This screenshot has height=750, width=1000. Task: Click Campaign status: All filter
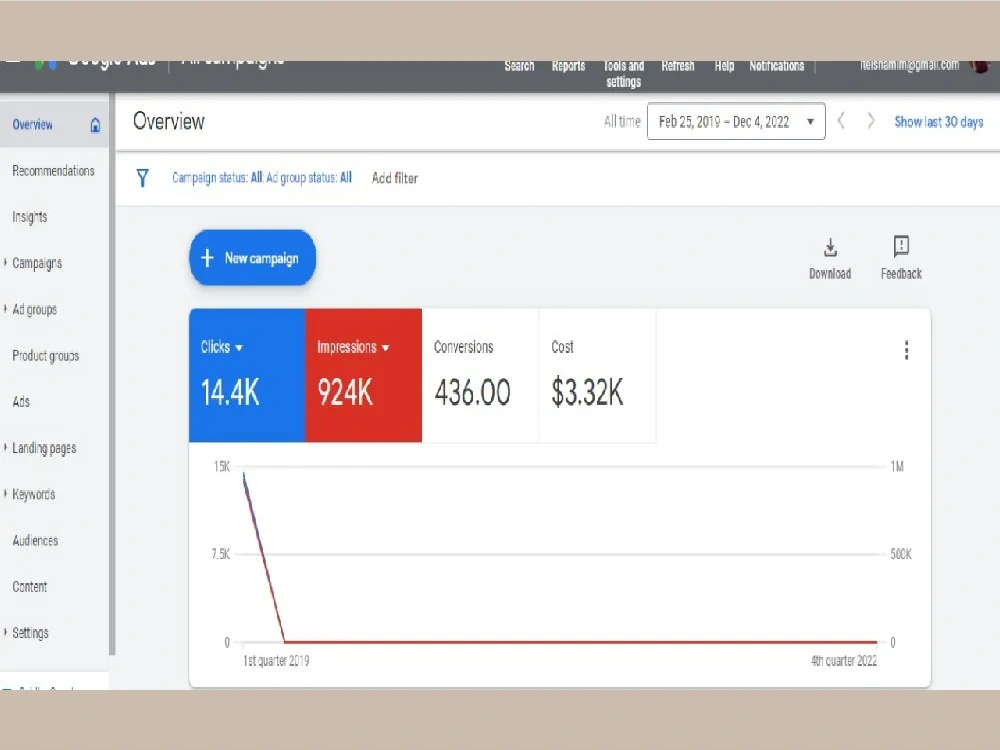pos(217,178)
